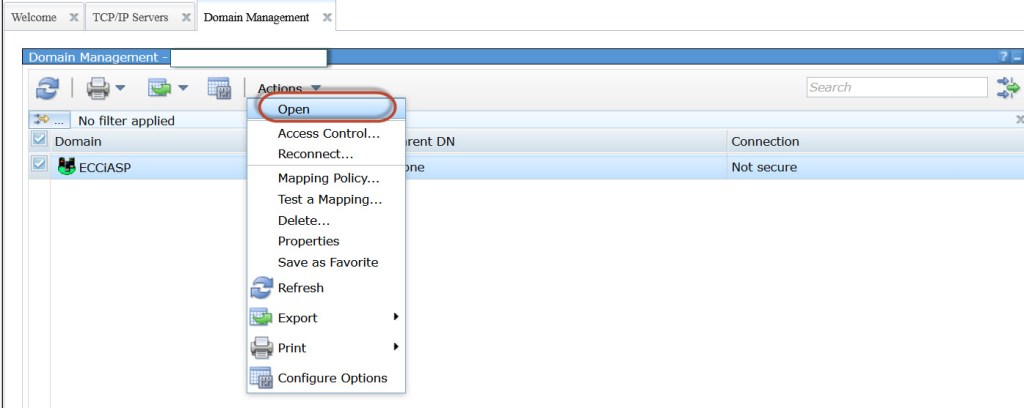Sort by the Connection column header
Screen dimensions: 1024x408
pos(765,142)
